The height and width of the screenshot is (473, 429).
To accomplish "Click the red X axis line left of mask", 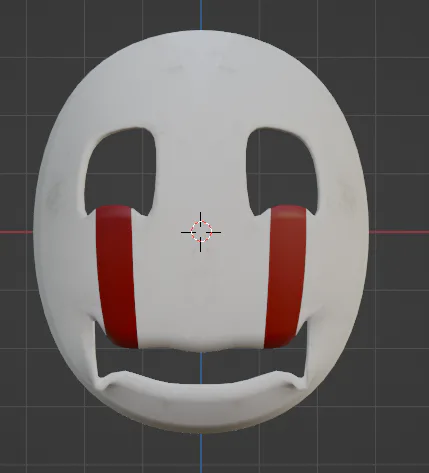I will coord(16,232).
